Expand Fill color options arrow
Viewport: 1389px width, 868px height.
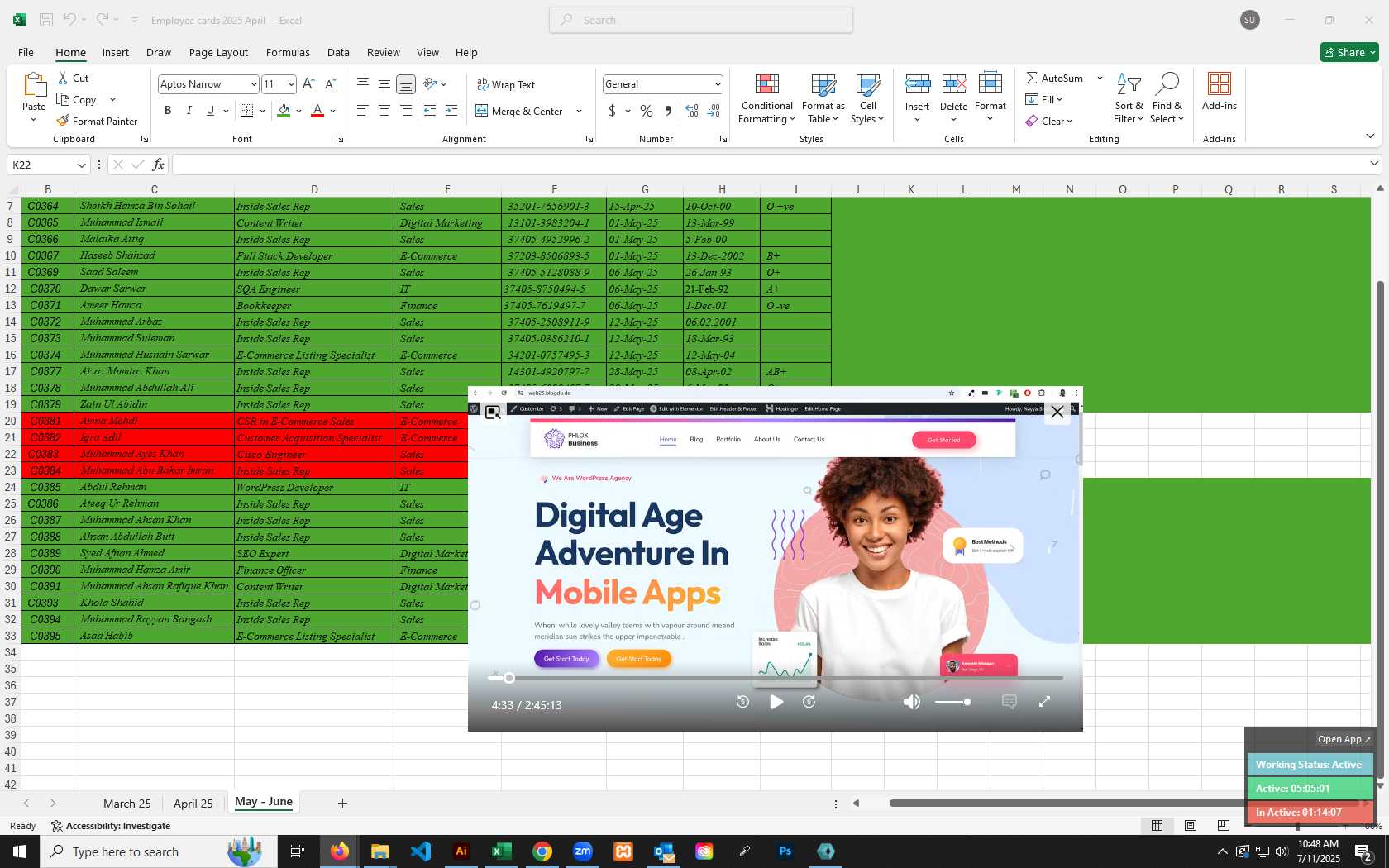point(298,111)
